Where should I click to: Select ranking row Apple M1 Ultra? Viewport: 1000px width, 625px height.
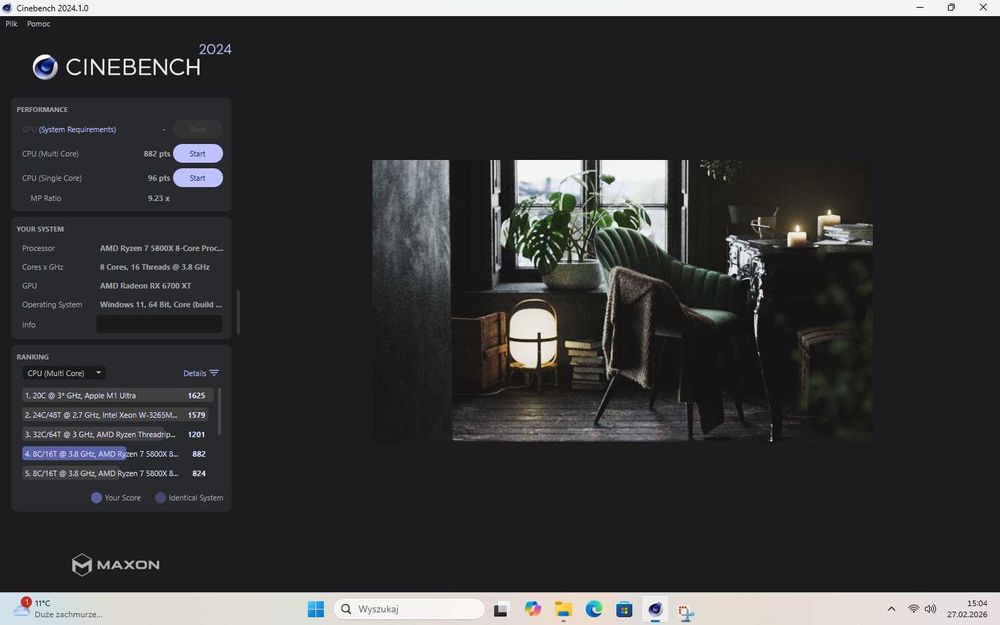click(117, 395)
